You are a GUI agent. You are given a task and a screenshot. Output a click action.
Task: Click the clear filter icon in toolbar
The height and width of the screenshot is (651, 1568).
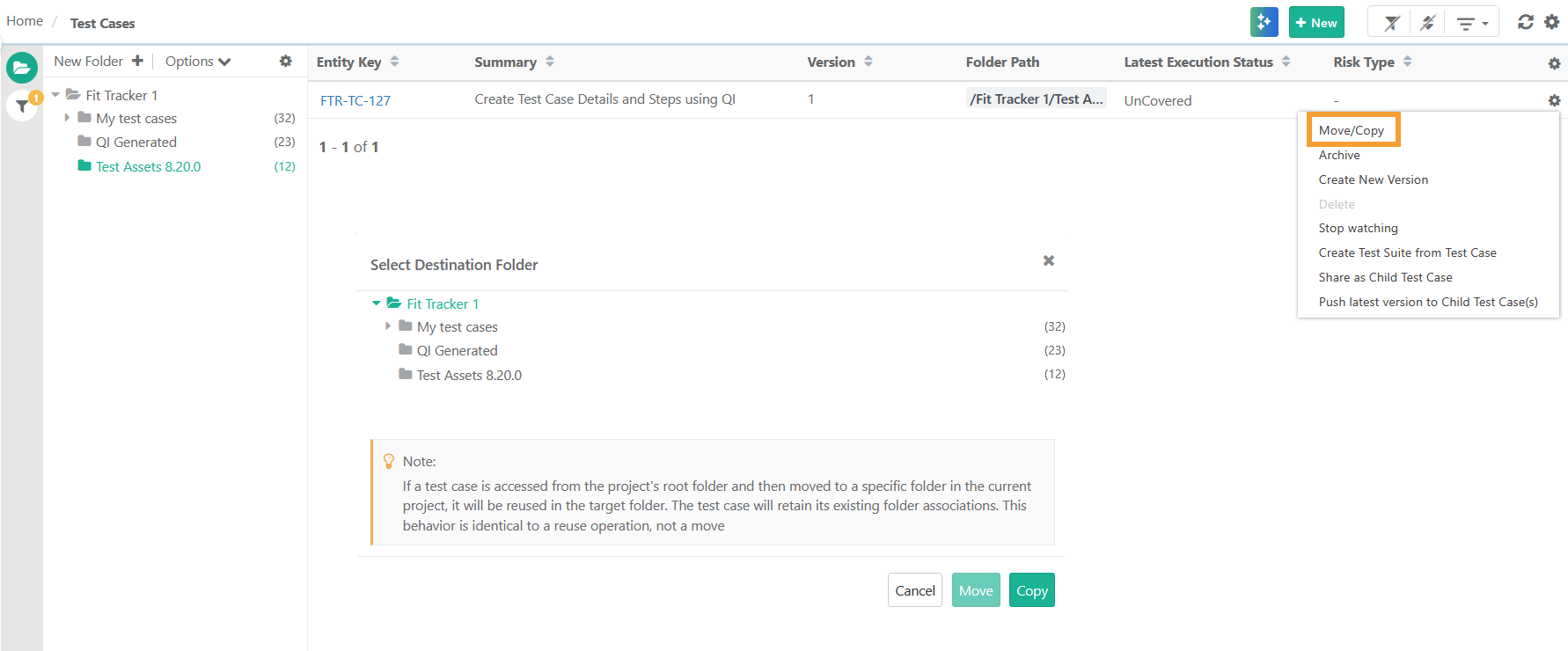tap(1391, 23)
